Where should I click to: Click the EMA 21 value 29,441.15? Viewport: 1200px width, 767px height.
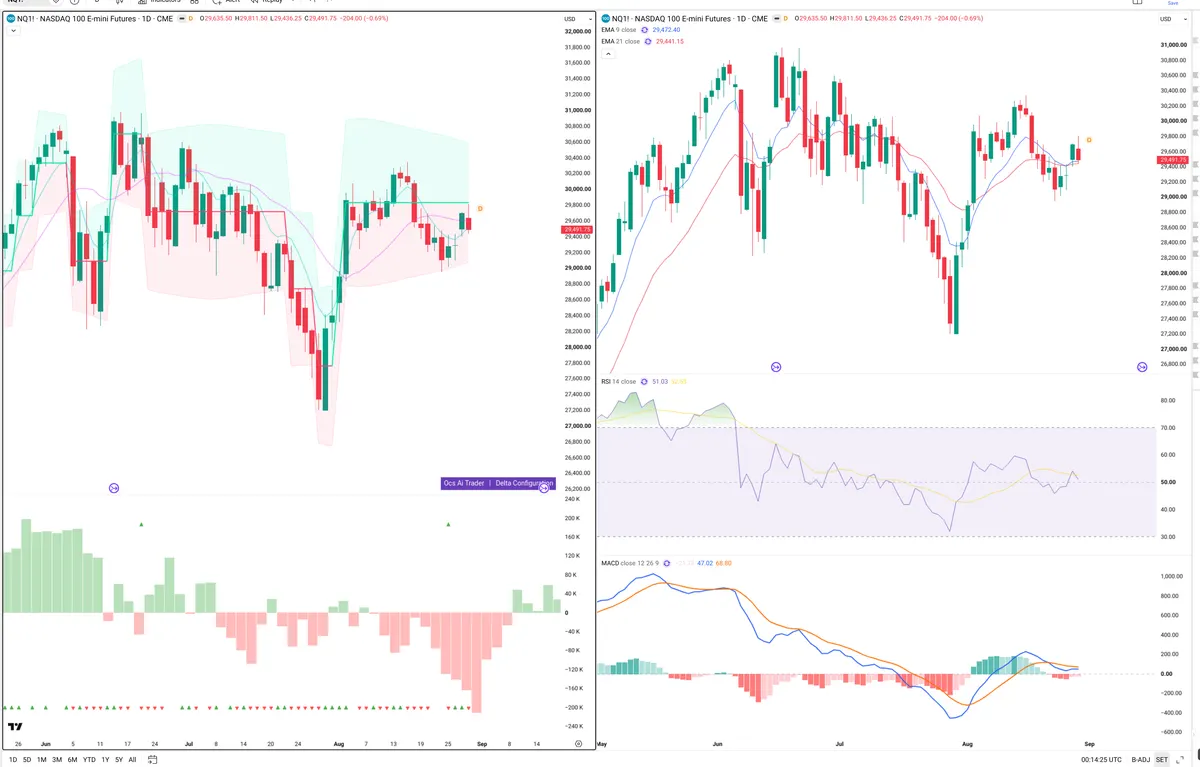click(670, 41)
